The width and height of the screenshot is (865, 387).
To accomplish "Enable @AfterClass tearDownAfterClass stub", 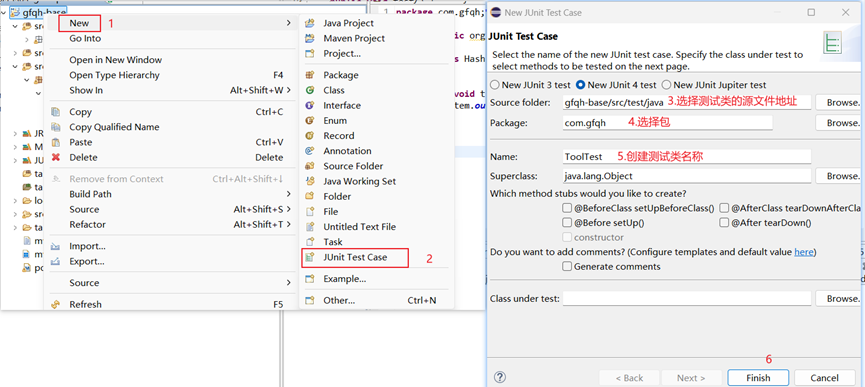I will (x=724, y=208).
